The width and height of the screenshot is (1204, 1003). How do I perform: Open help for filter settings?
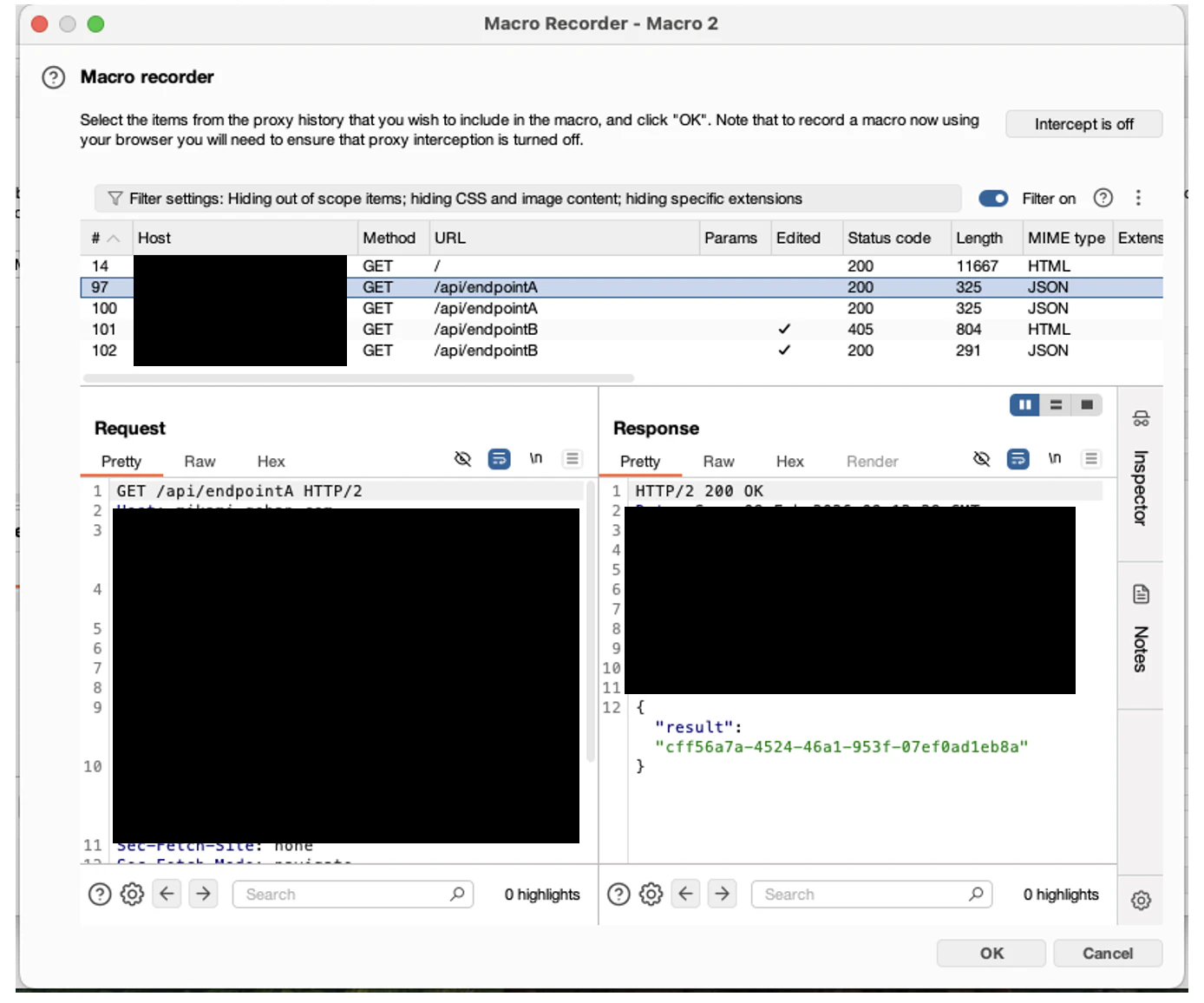click(1103, 198)
